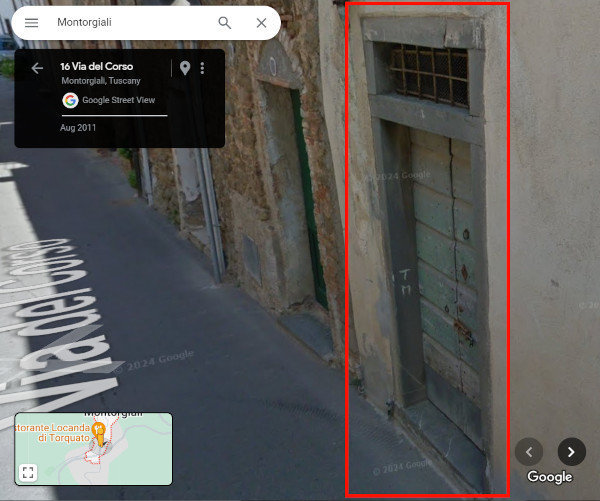The width and height of the screenshot is (600, 501).
Task: Open the hamburger main menu
Action: click(x=31, y=23)
